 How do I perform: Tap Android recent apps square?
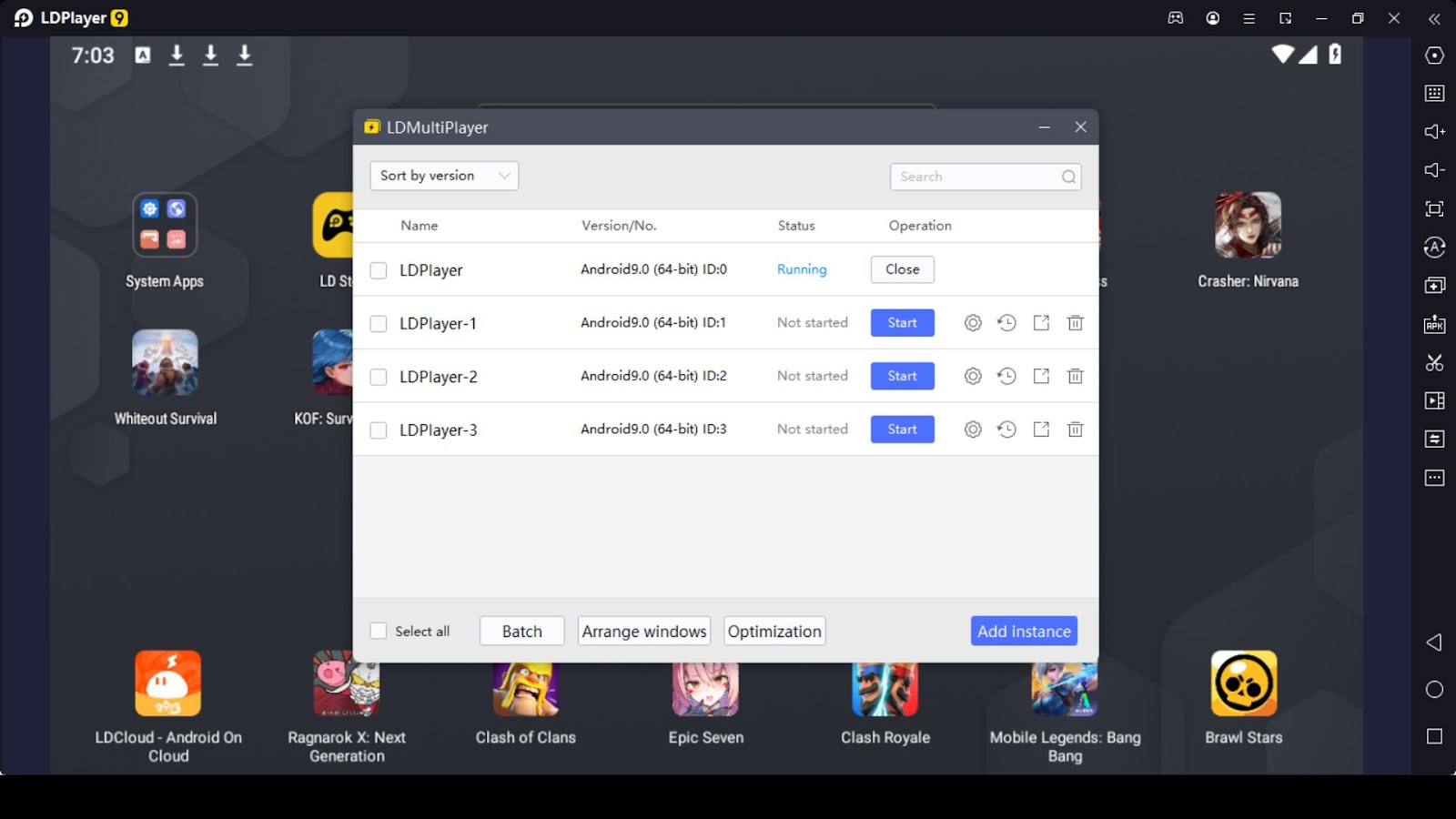[x=1434, y=736]
